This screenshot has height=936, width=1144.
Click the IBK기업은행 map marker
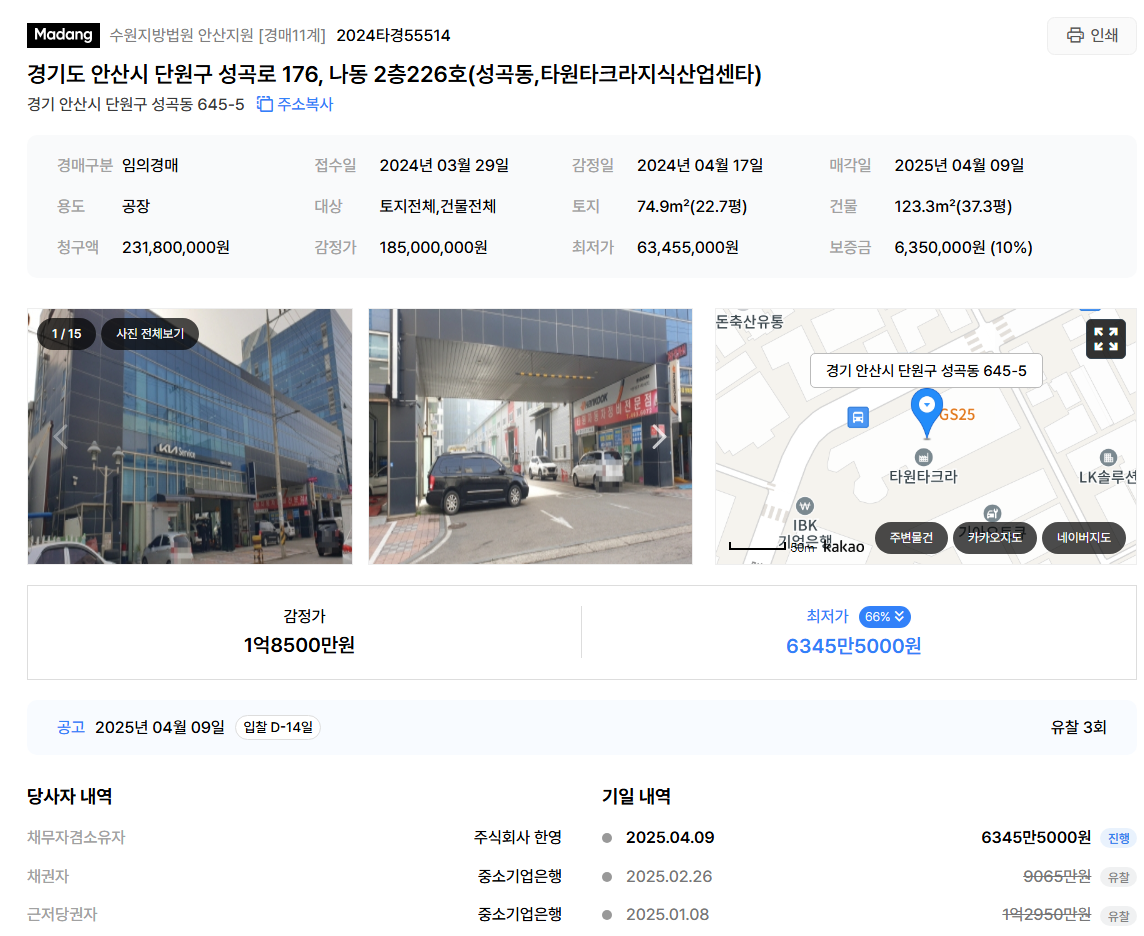(x=805, y=506)
